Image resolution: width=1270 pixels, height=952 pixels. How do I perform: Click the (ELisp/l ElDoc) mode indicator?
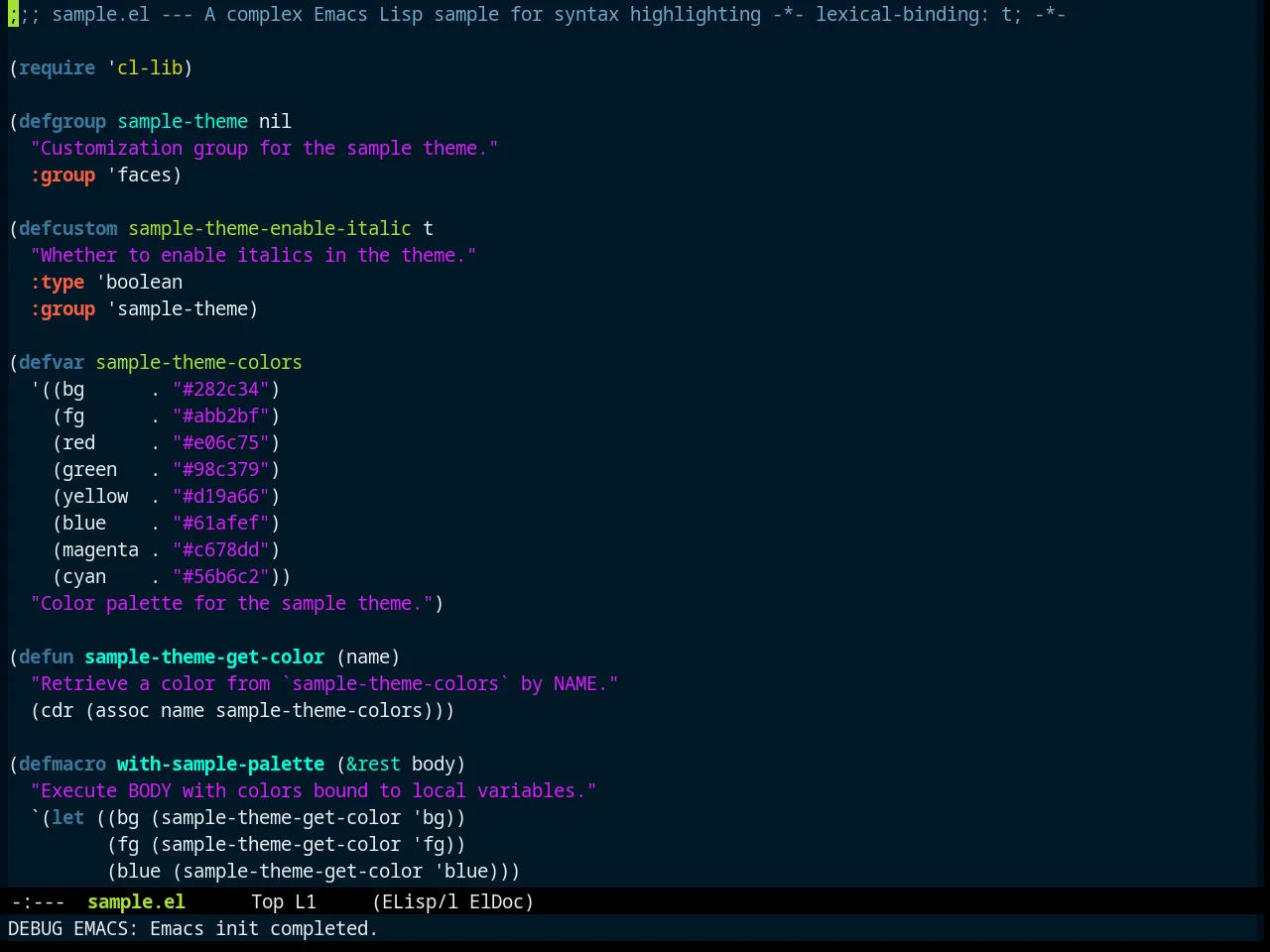tap(452, 901)
